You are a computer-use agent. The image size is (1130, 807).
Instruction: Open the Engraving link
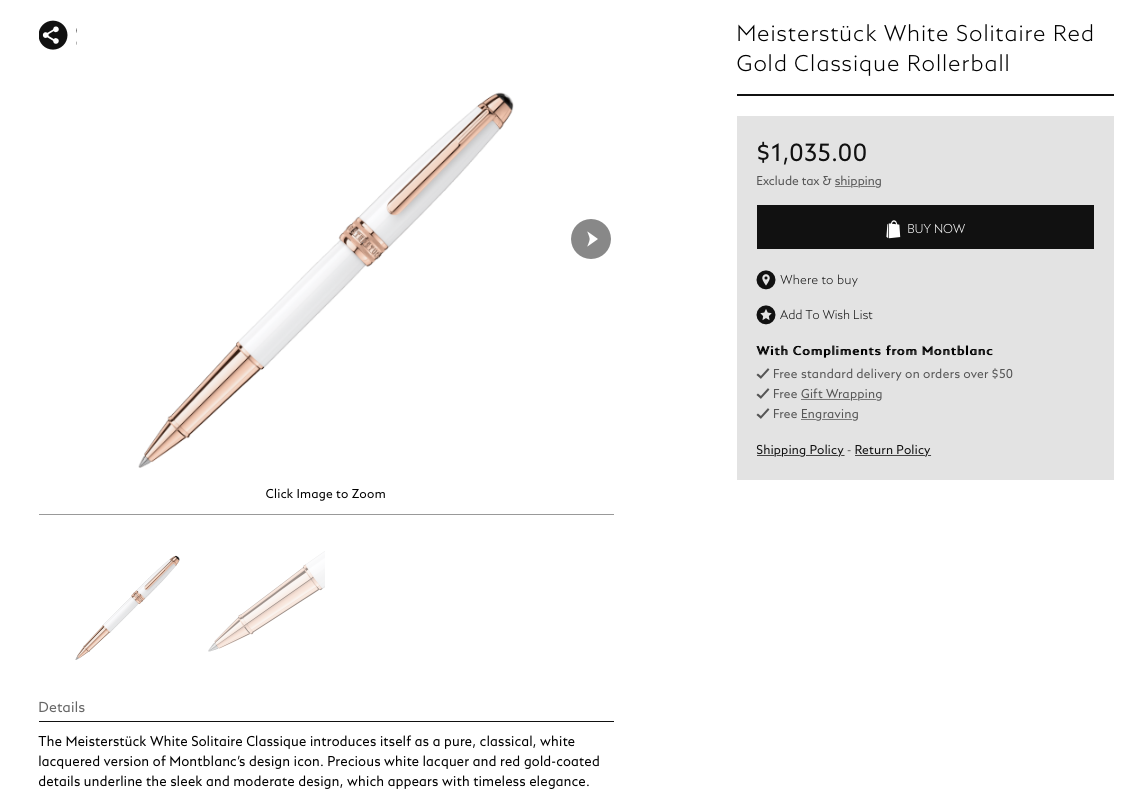click(x=829, y=414)
